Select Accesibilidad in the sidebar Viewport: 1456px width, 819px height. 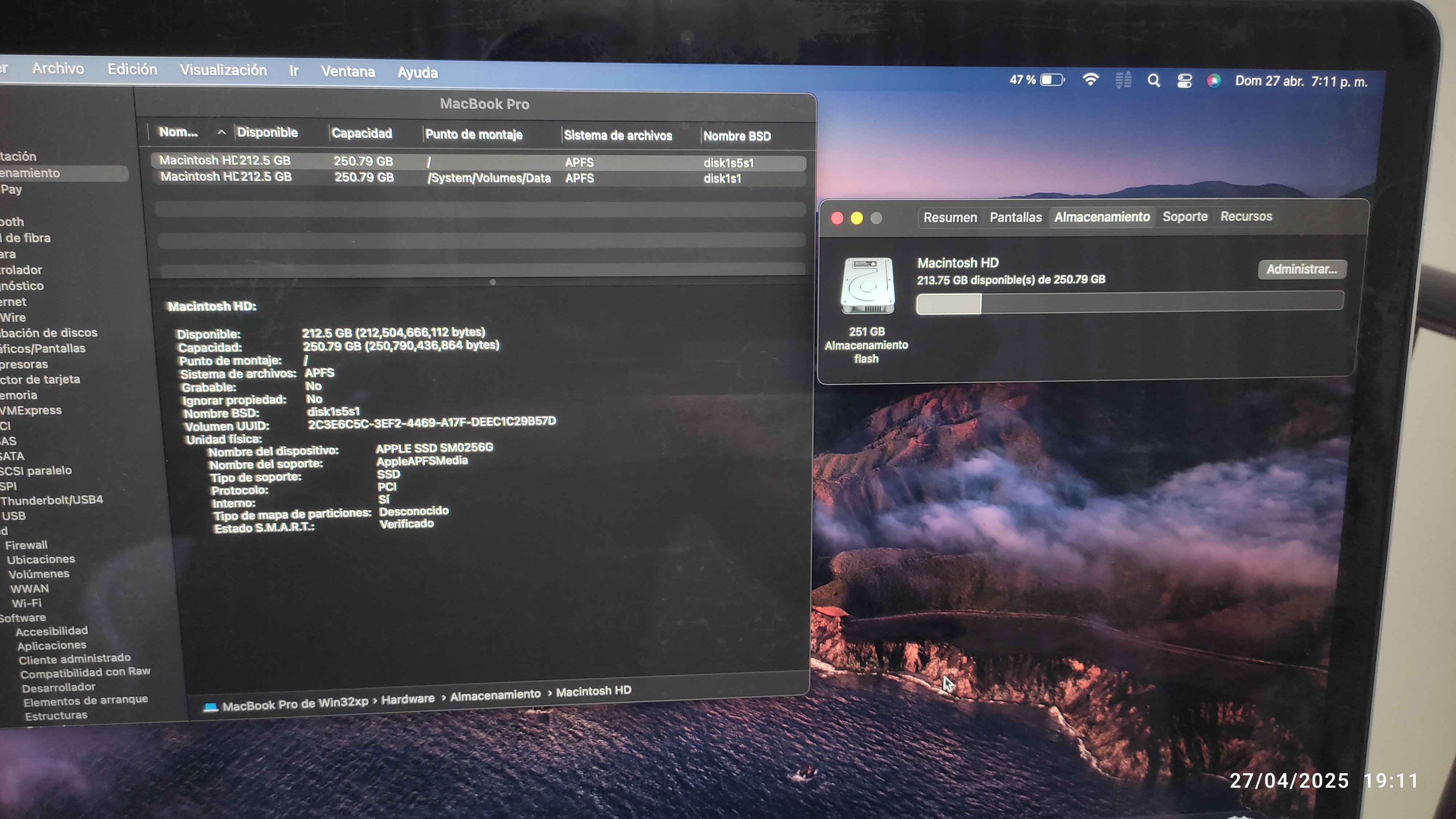(x=51, y=631)
